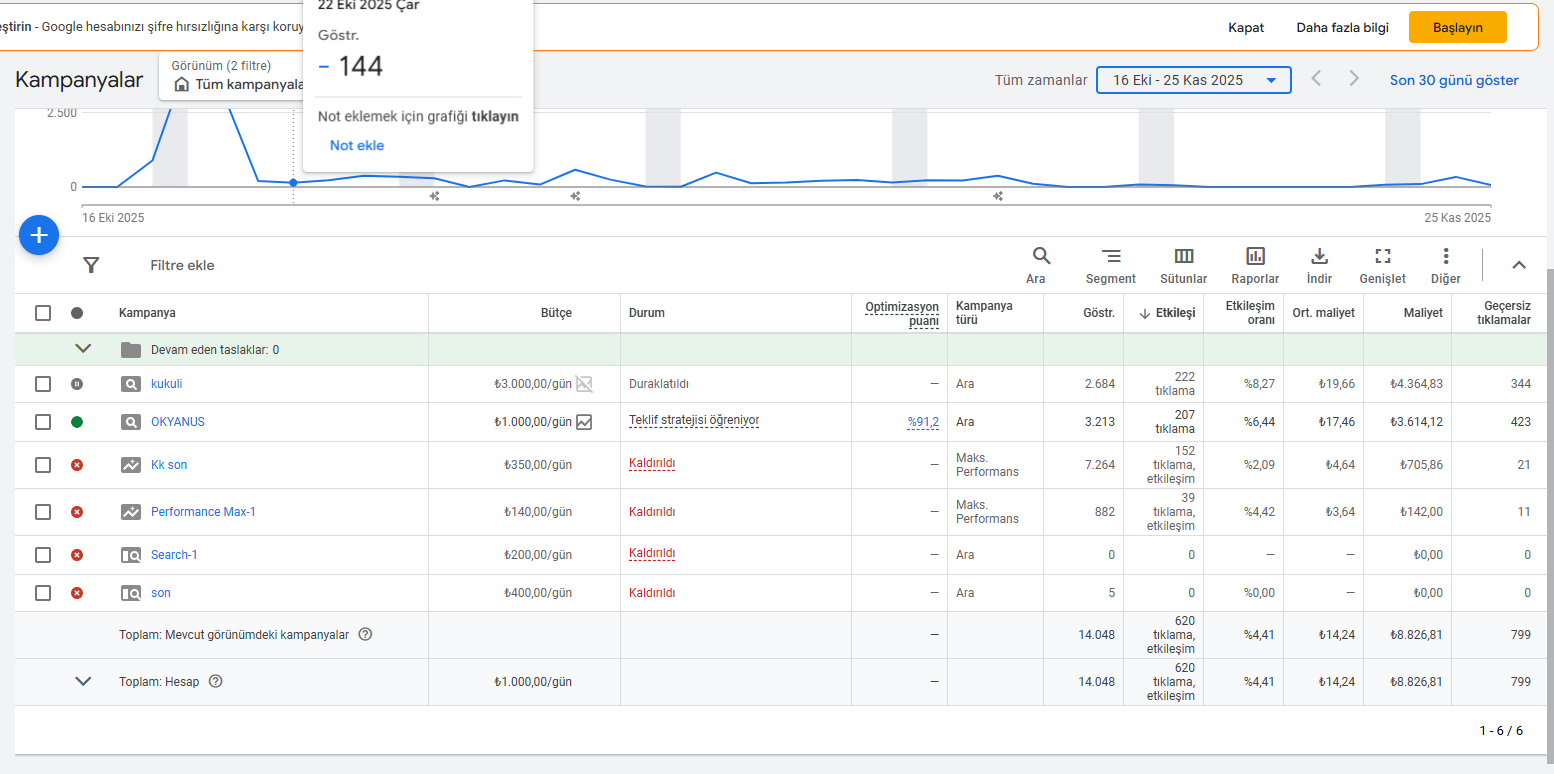Open the Segment tool

click(x=1111, y=266)
